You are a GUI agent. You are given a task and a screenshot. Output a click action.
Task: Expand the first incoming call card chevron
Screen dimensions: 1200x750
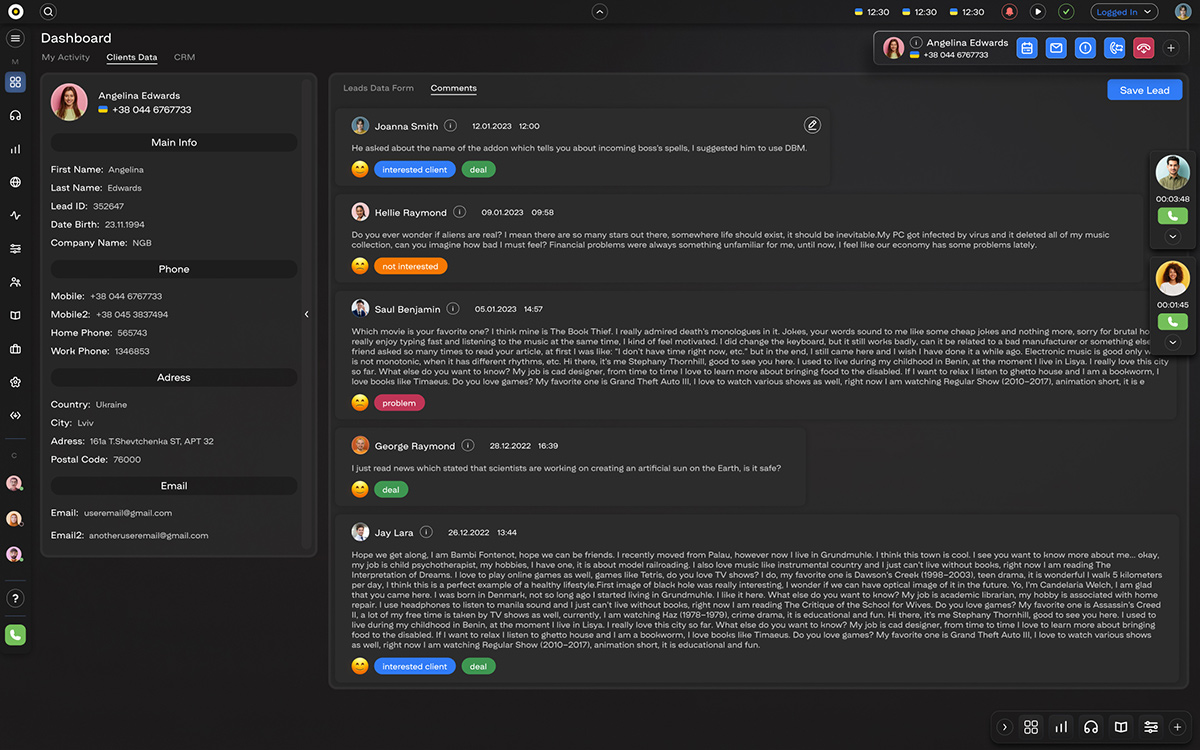point(1173,237)
